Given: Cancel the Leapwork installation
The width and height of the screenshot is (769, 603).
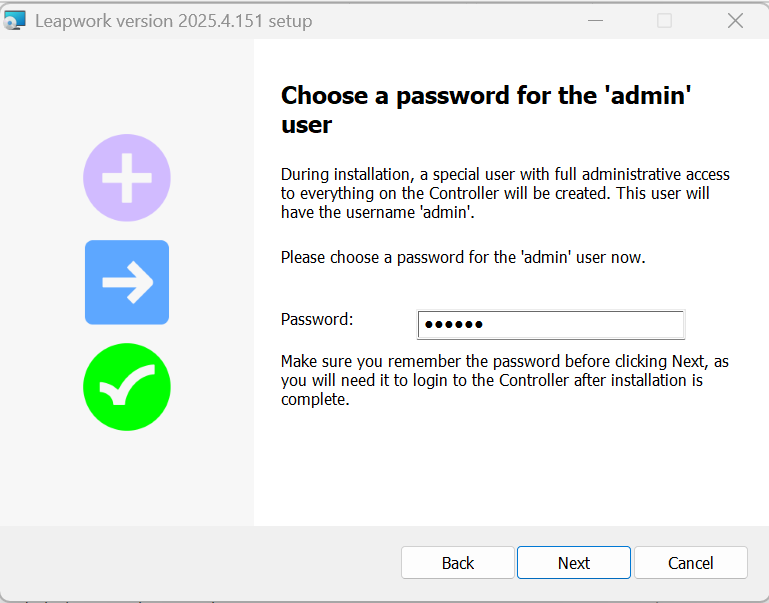Looking at the screenshot, I should 691,563.
